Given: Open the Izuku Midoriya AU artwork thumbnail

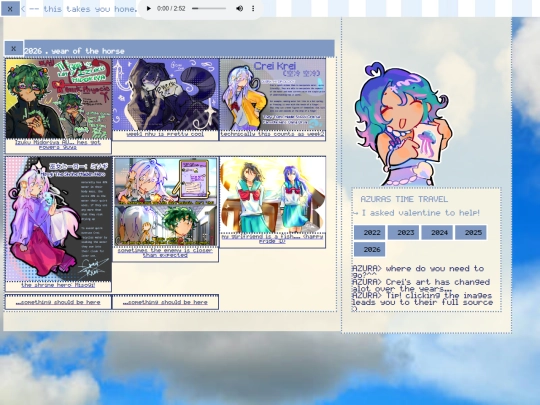Looking at the screenshot, I should [x=59, y=99].
